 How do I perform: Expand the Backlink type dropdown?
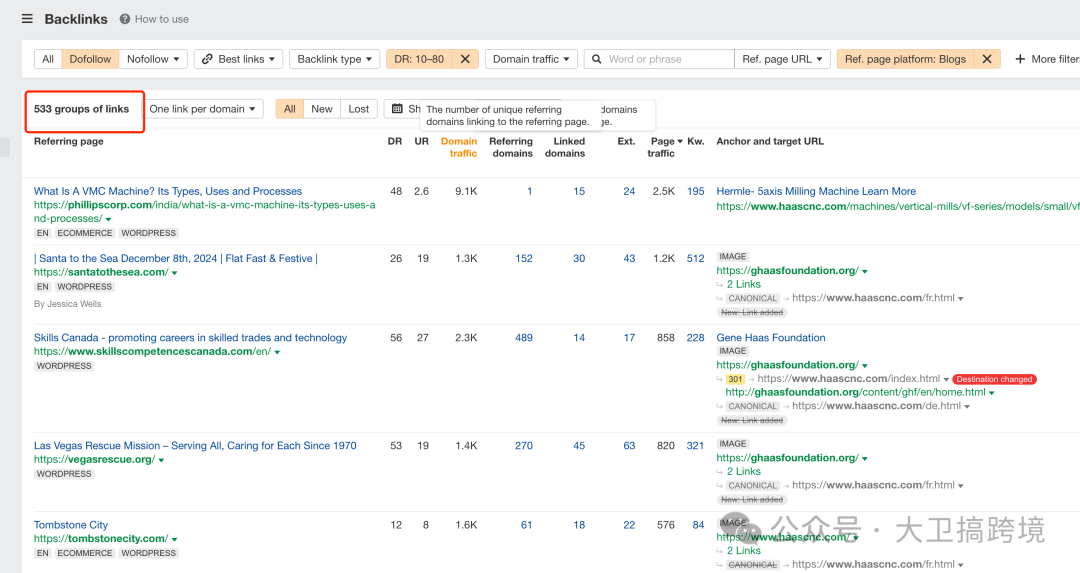click(334, 59)
